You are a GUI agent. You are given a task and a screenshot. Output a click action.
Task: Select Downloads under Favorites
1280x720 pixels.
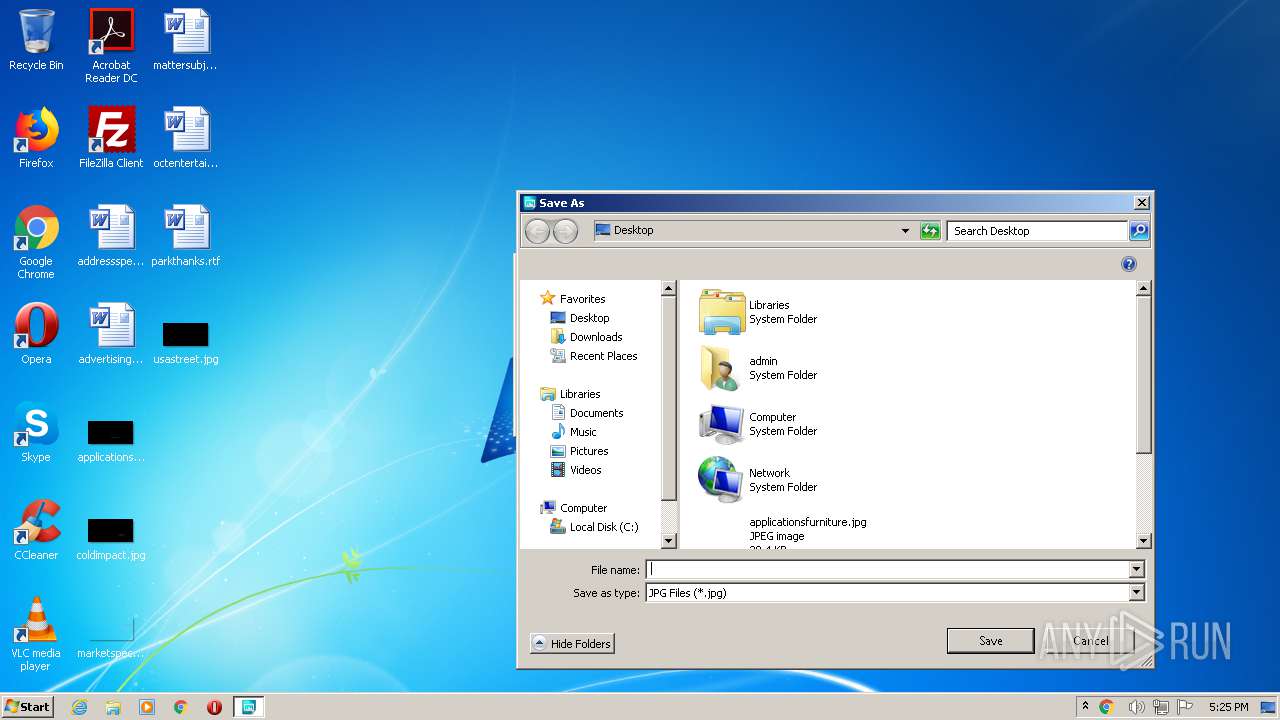click(587, 337)
